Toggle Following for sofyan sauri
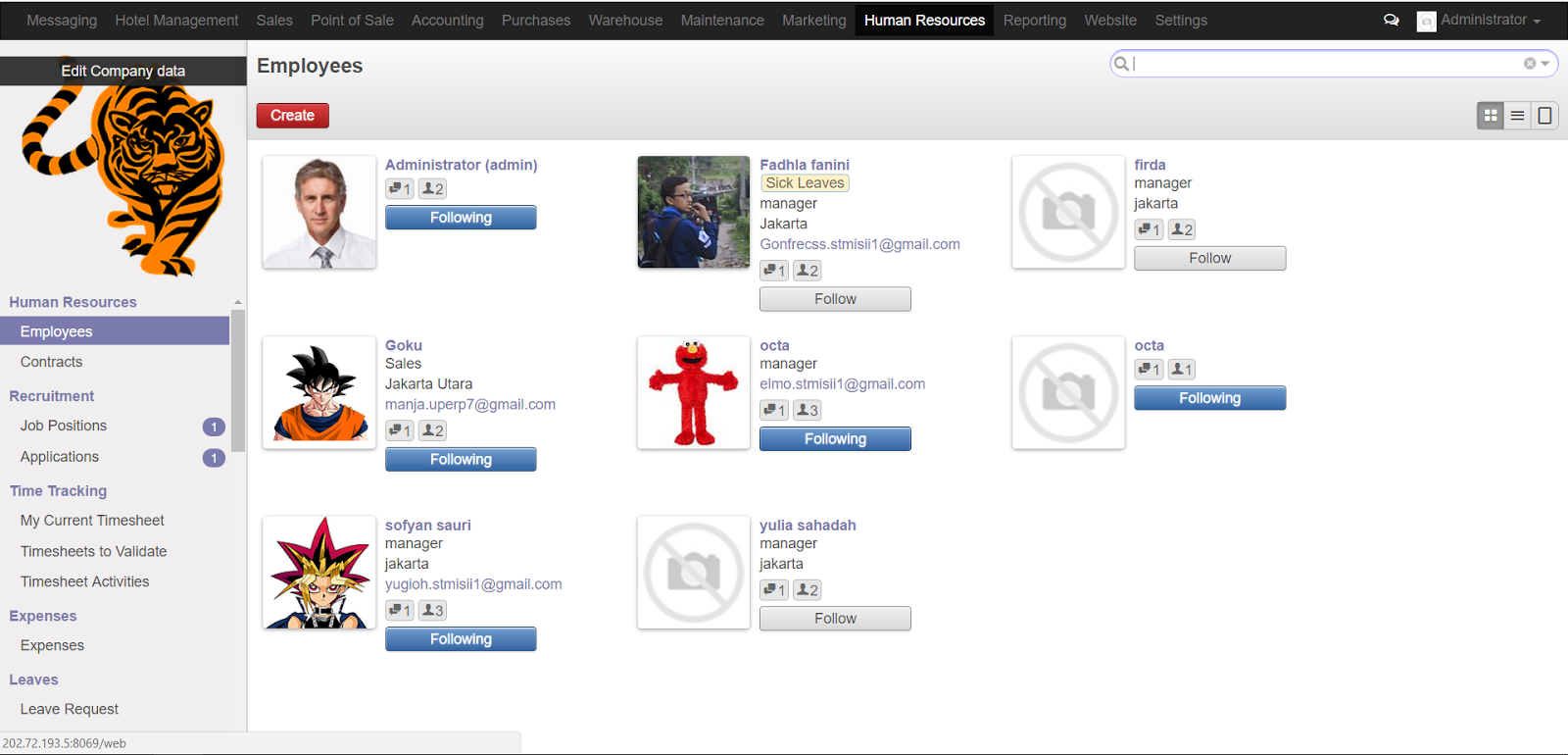This screenshot has height=755, width=1568. [461, 639]
